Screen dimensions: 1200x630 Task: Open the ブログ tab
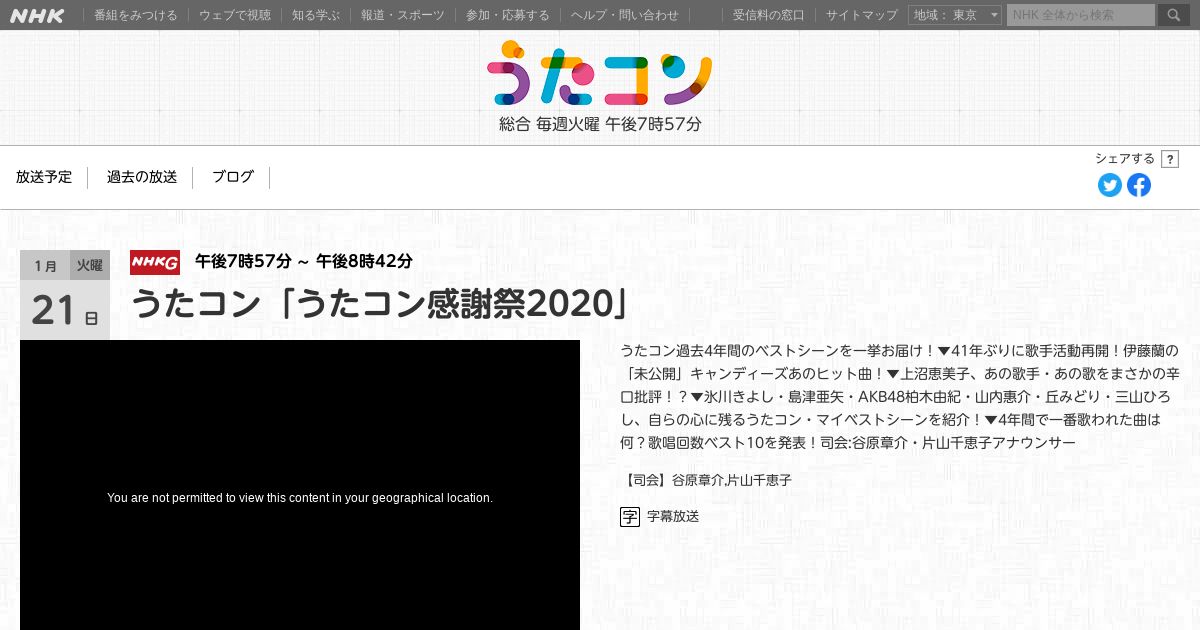[x=233, y=177]
